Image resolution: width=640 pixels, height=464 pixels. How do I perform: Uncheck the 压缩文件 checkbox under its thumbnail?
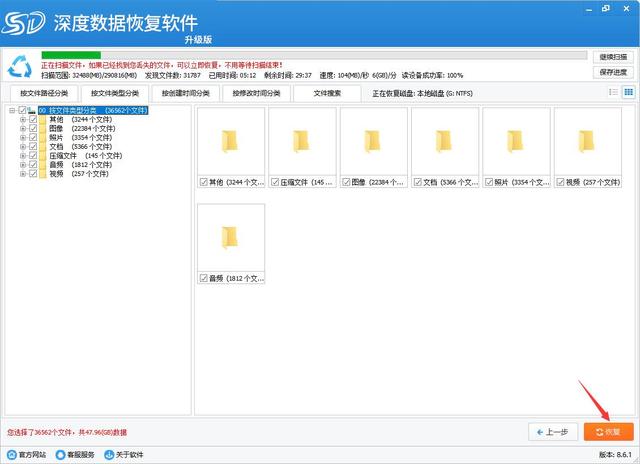click(275, 182)
